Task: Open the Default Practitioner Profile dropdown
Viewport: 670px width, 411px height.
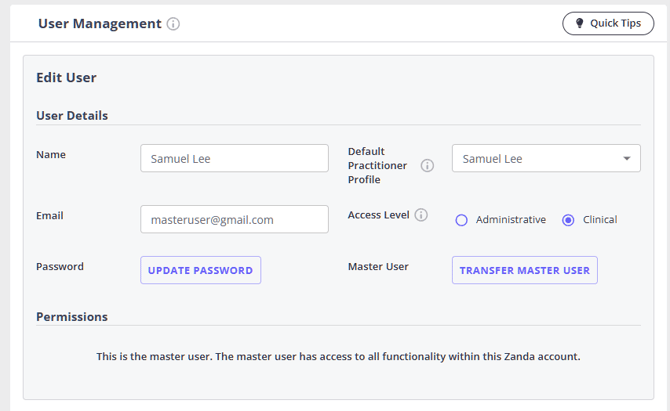Action: click(x=545, y=158)
